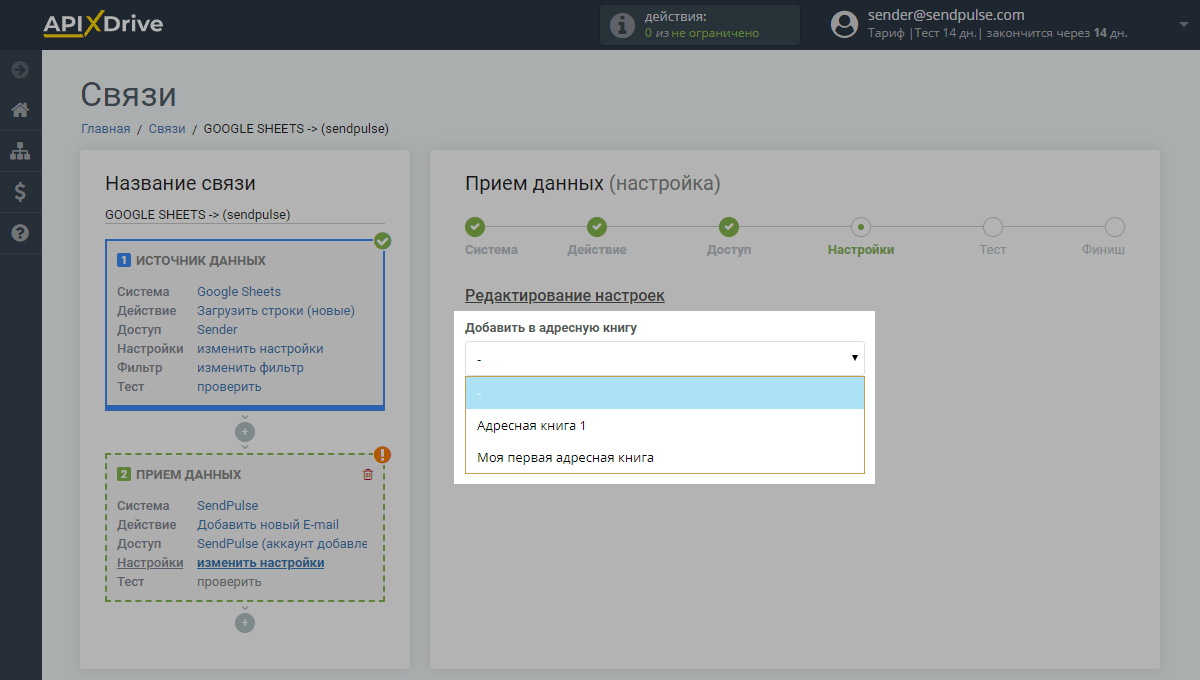Image resolution: width=1200 pixels, height=680 pixels.
Task: Click изменить настройки in source block
Action: point(260,349)
